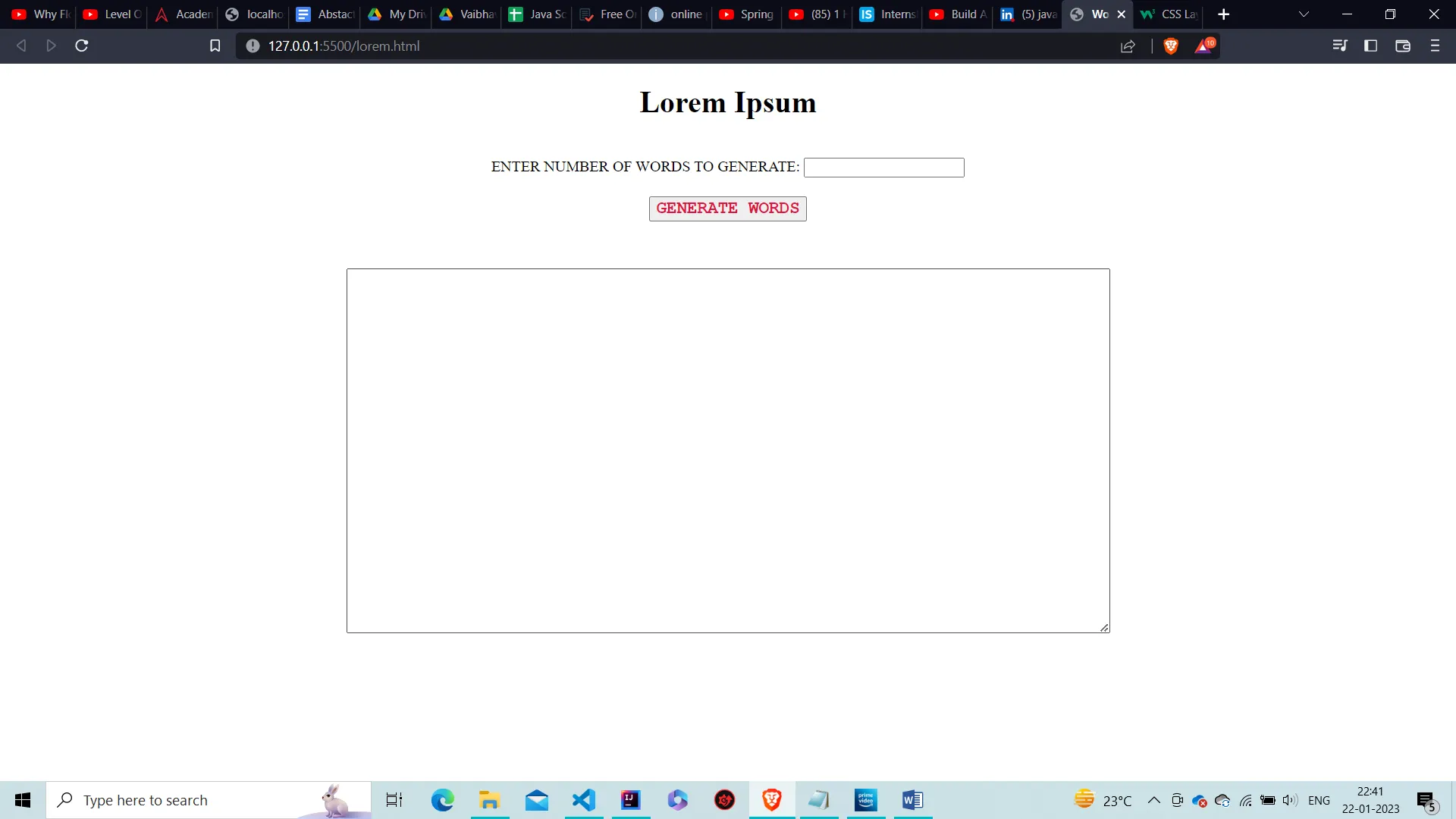Reload the lorem.html page
The width and height of the screenshot is (1456, 819).
point(81,45)
